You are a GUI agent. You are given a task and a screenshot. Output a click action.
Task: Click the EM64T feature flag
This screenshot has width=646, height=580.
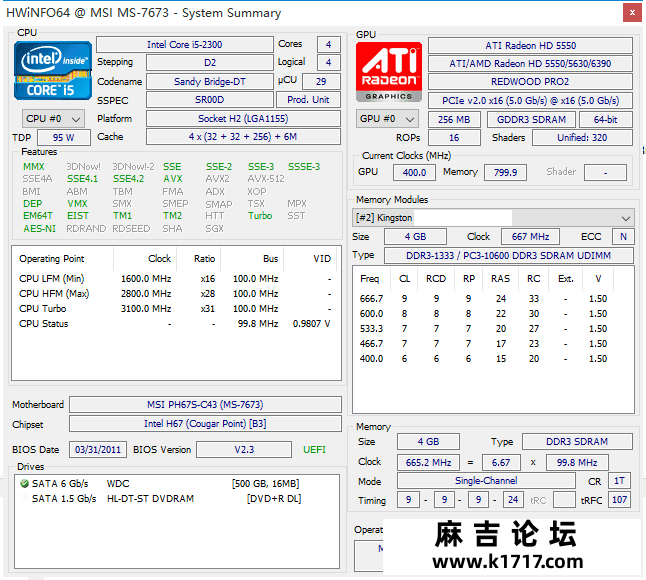[x=38, y=216]
